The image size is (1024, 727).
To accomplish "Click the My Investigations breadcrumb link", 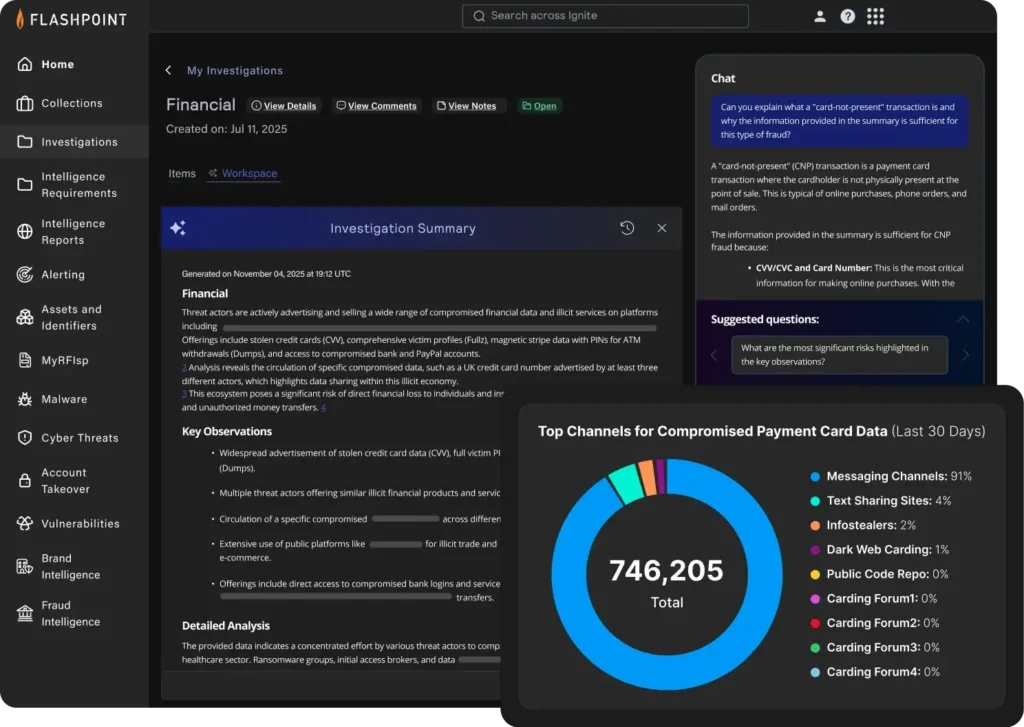I will pyautogui.click(x=235, y=71).
